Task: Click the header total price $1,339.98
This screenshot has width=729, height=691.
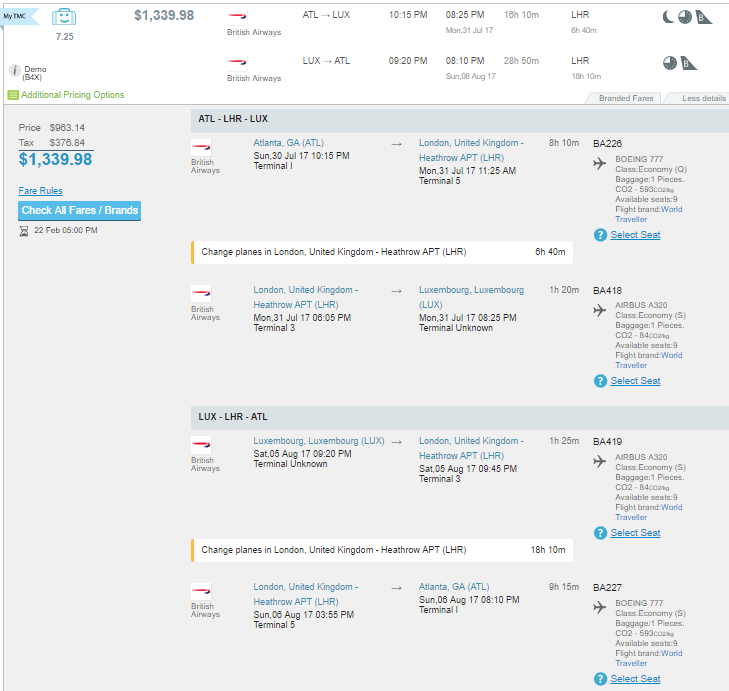Action: pos(164,15)
